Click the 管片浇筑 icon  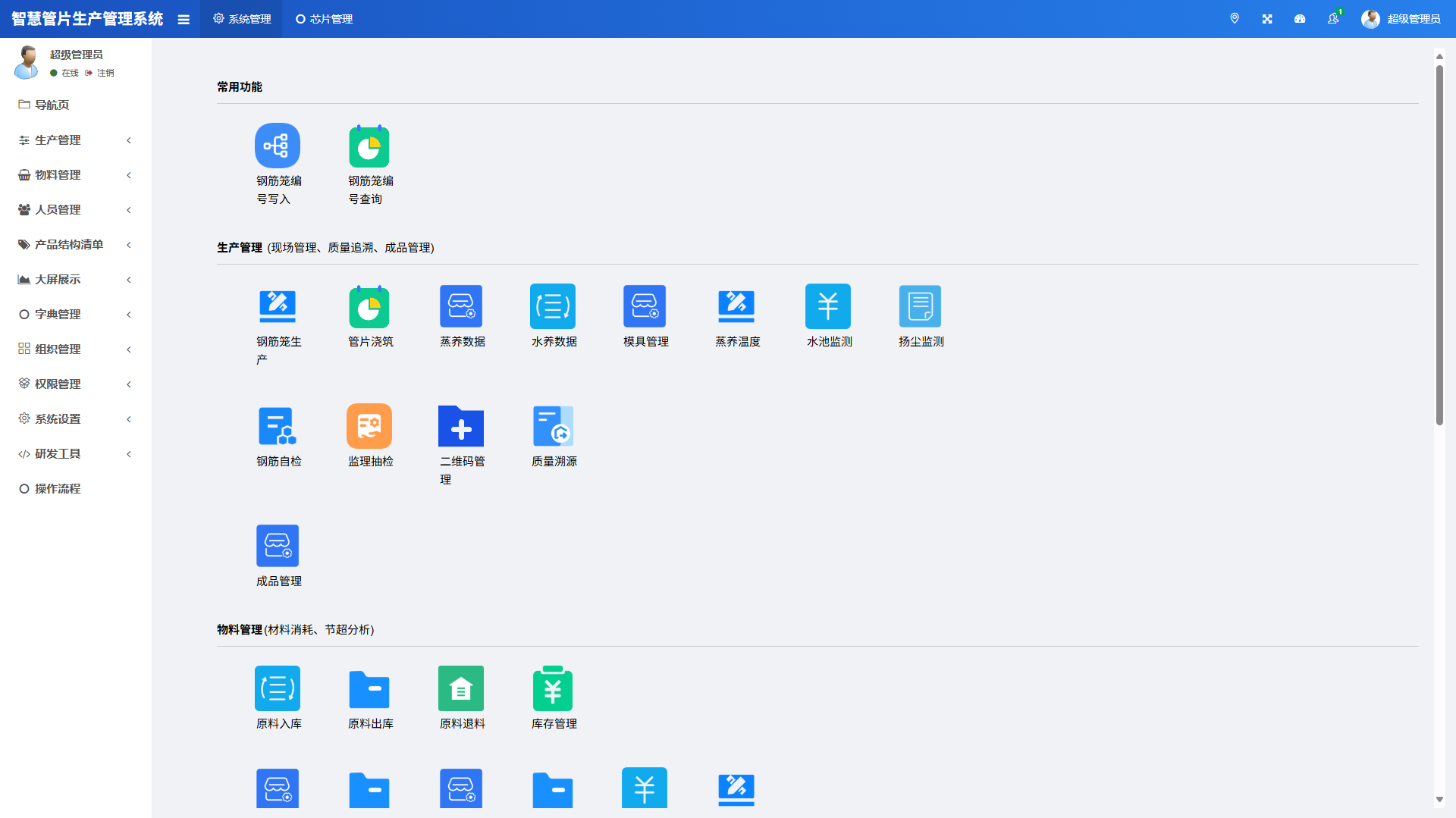coord(369,306)
